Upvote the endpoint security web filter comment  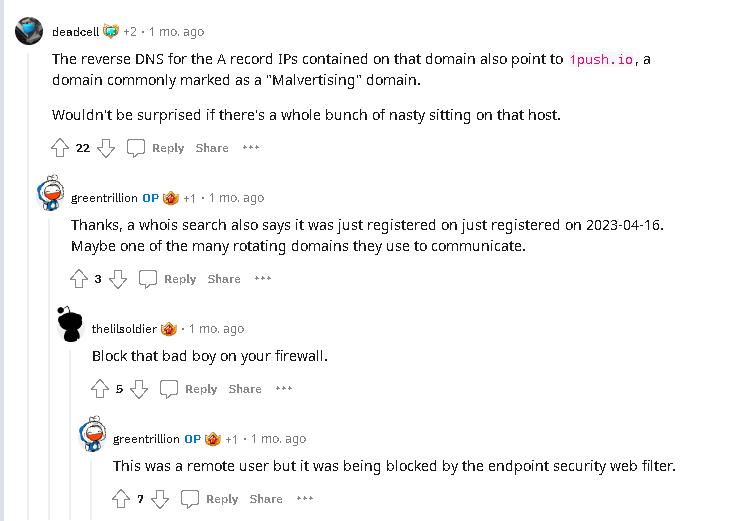(121, 499)
